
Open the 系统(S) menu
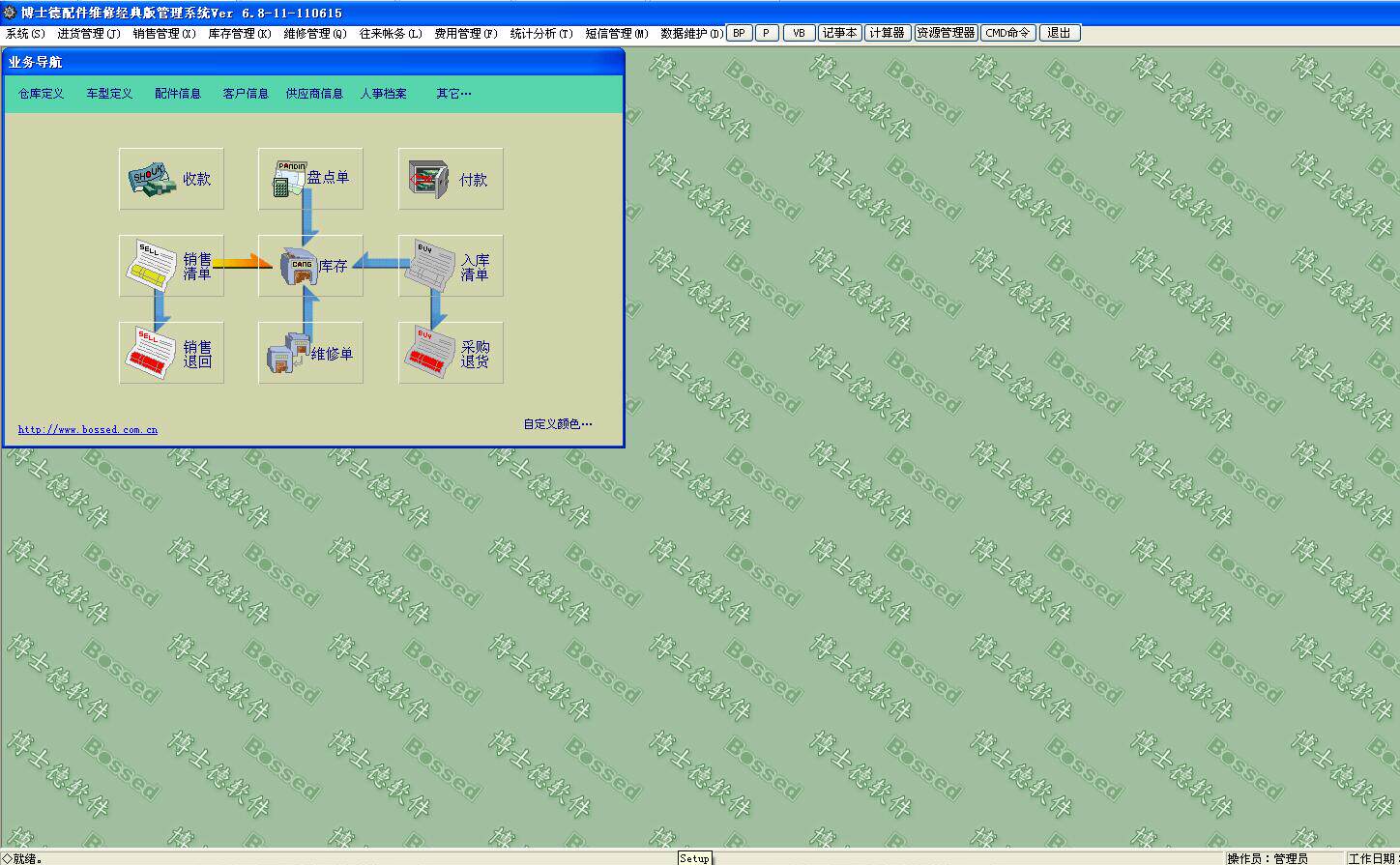pos(25,33)
